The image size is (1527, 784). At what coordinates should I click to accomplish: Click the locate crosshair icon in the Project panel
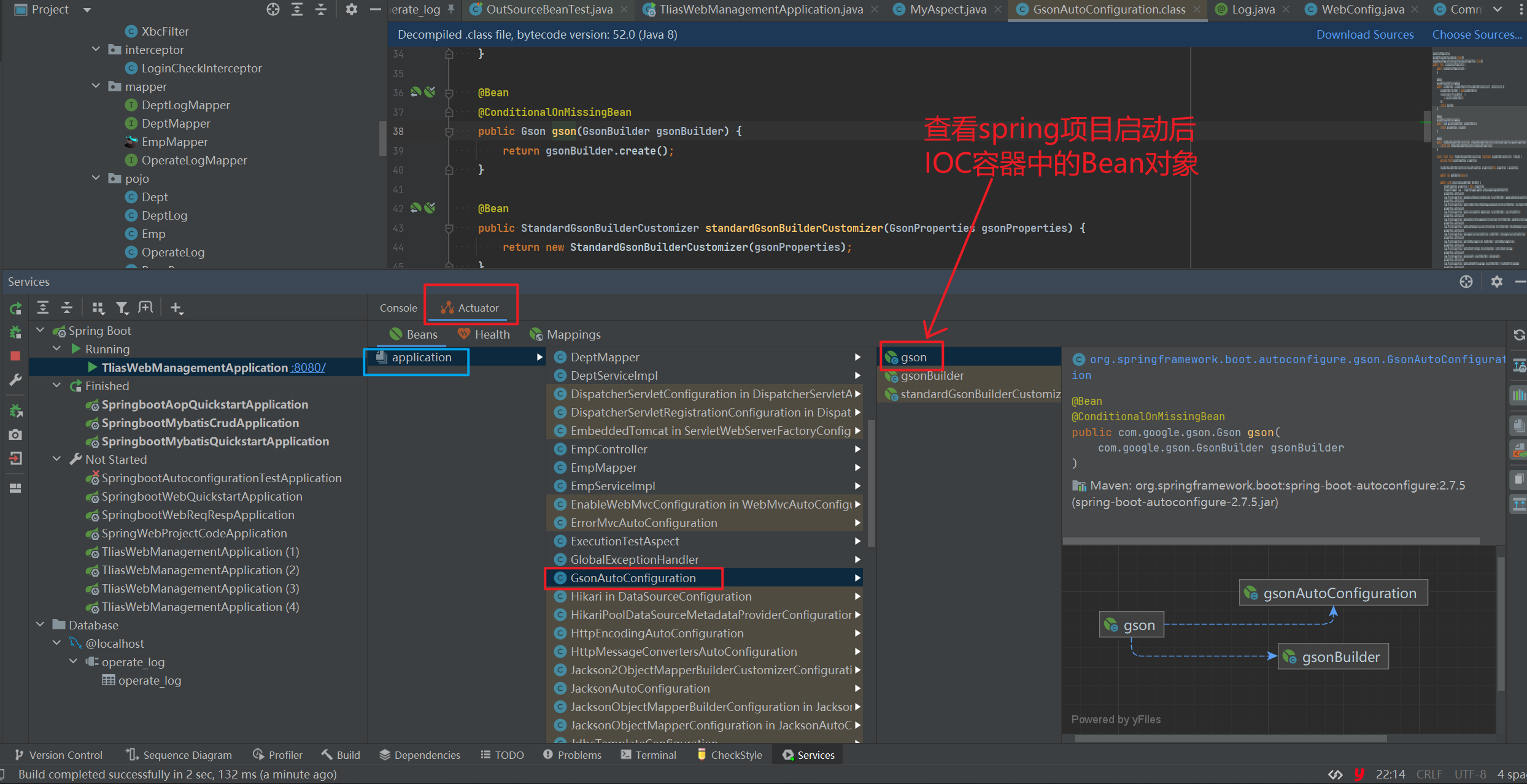click(273, 9)
